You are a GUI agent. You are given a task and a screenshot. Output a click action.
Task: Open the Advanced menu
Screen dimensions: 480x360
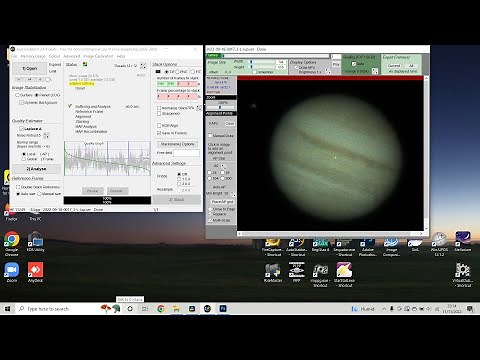tap(72, 56)
